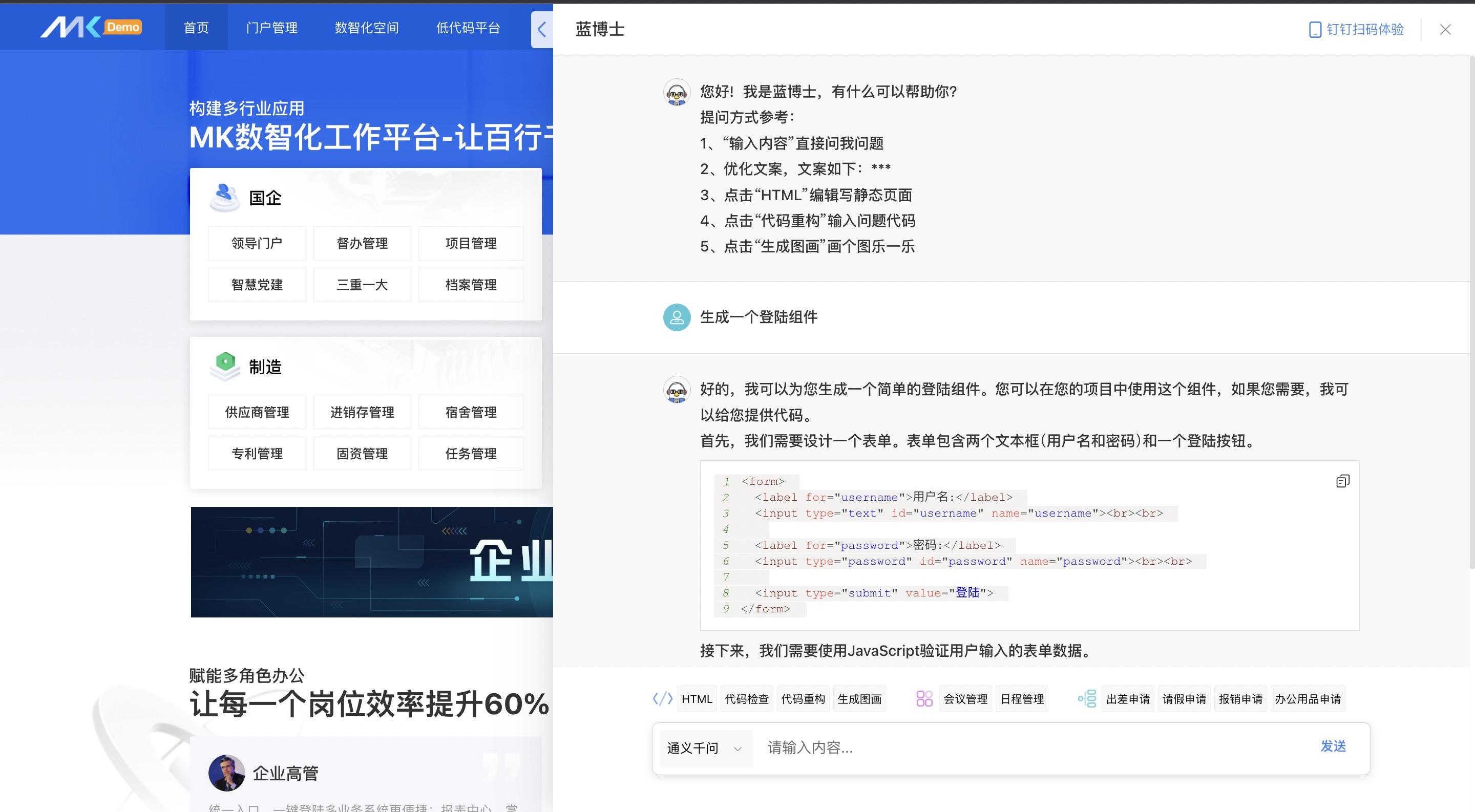Click the grid icon beside 会议管理
Screen dimensions: 1475x812
[x=925, y=699]
